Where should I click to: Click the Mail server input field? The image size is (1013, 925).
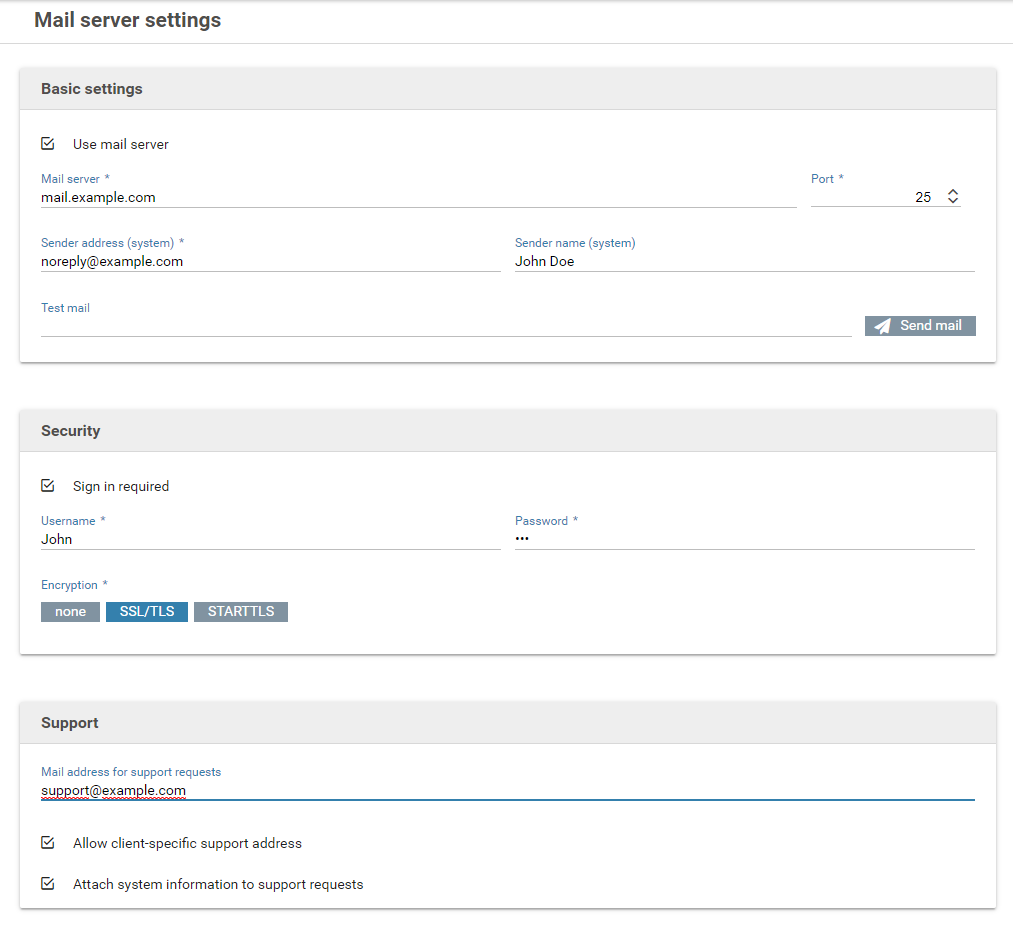coord(419,198)
